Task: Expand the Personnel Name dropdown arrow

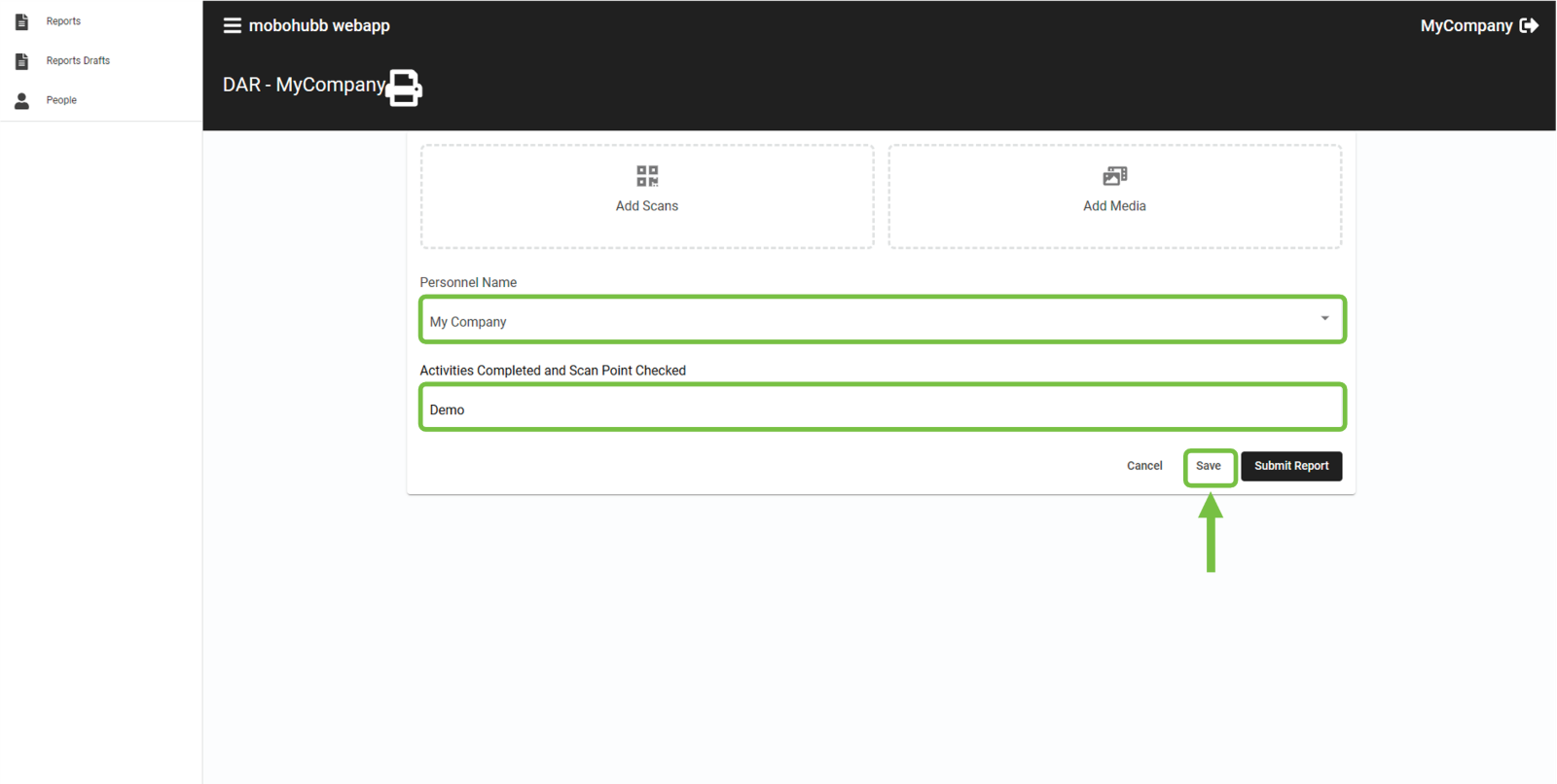Action: pyautogui.click(x=1324, y=319)
